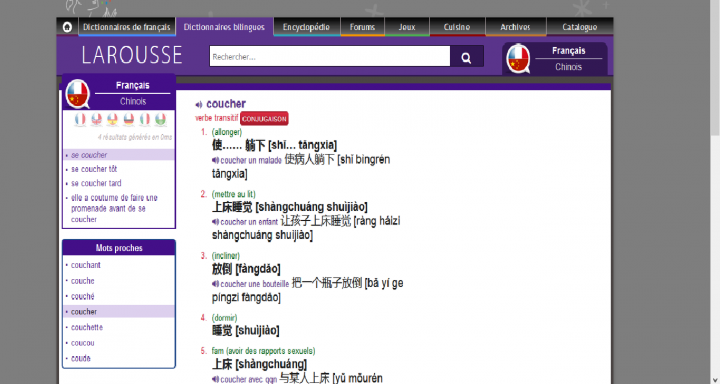The width and height of the screenshot is (720, 384).
Task: Select the French-Italian flag dictionary
Action: (145, 120)
